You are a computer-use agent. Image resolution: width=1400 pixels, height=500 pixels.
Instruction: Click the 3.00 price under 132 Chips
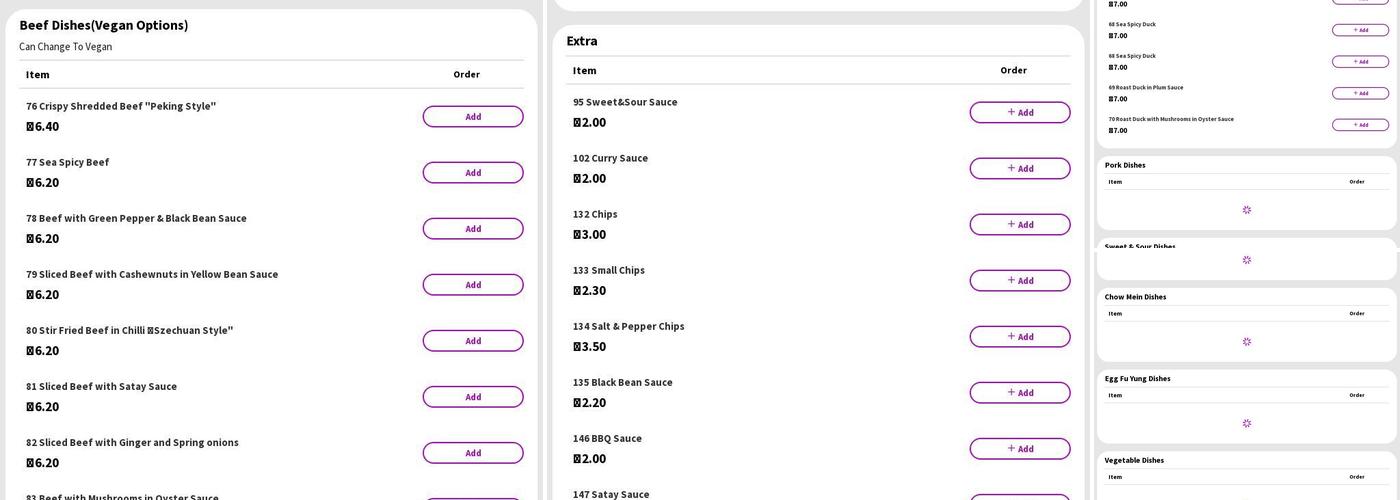click(590, 234)
